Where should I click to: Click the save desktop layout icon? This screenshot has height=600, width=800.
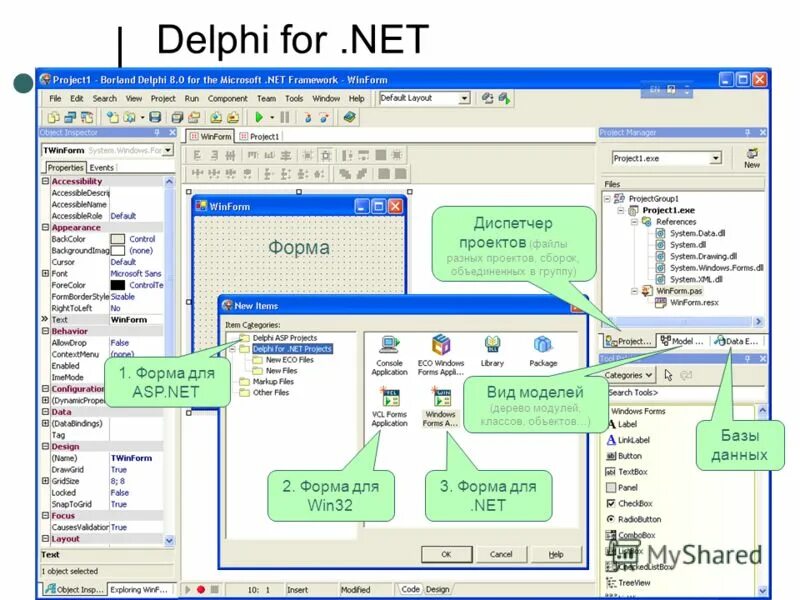point(487,98)
